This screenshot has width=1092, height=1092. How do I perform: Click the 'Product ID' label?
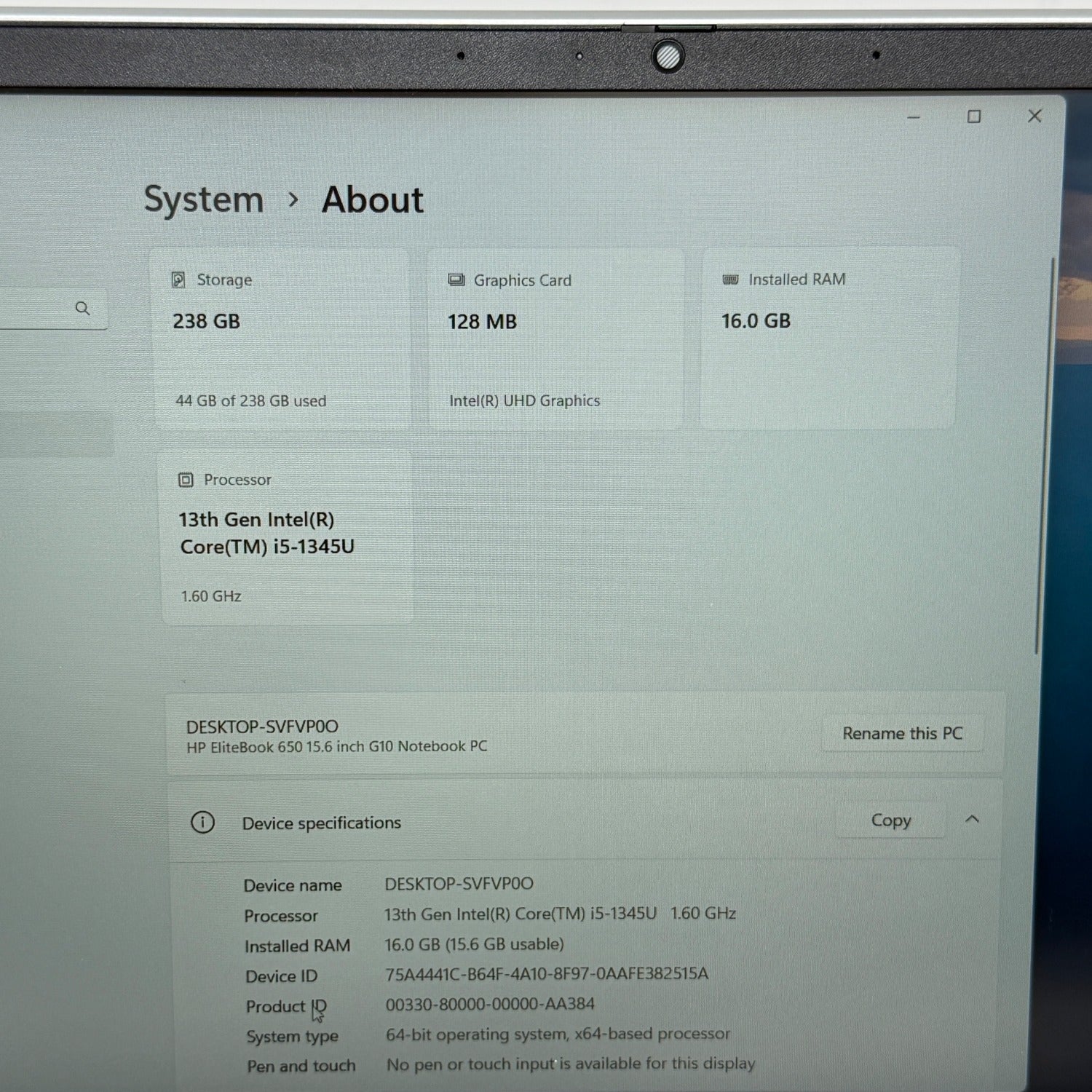pyautogui.click(x=286, y=1007)
